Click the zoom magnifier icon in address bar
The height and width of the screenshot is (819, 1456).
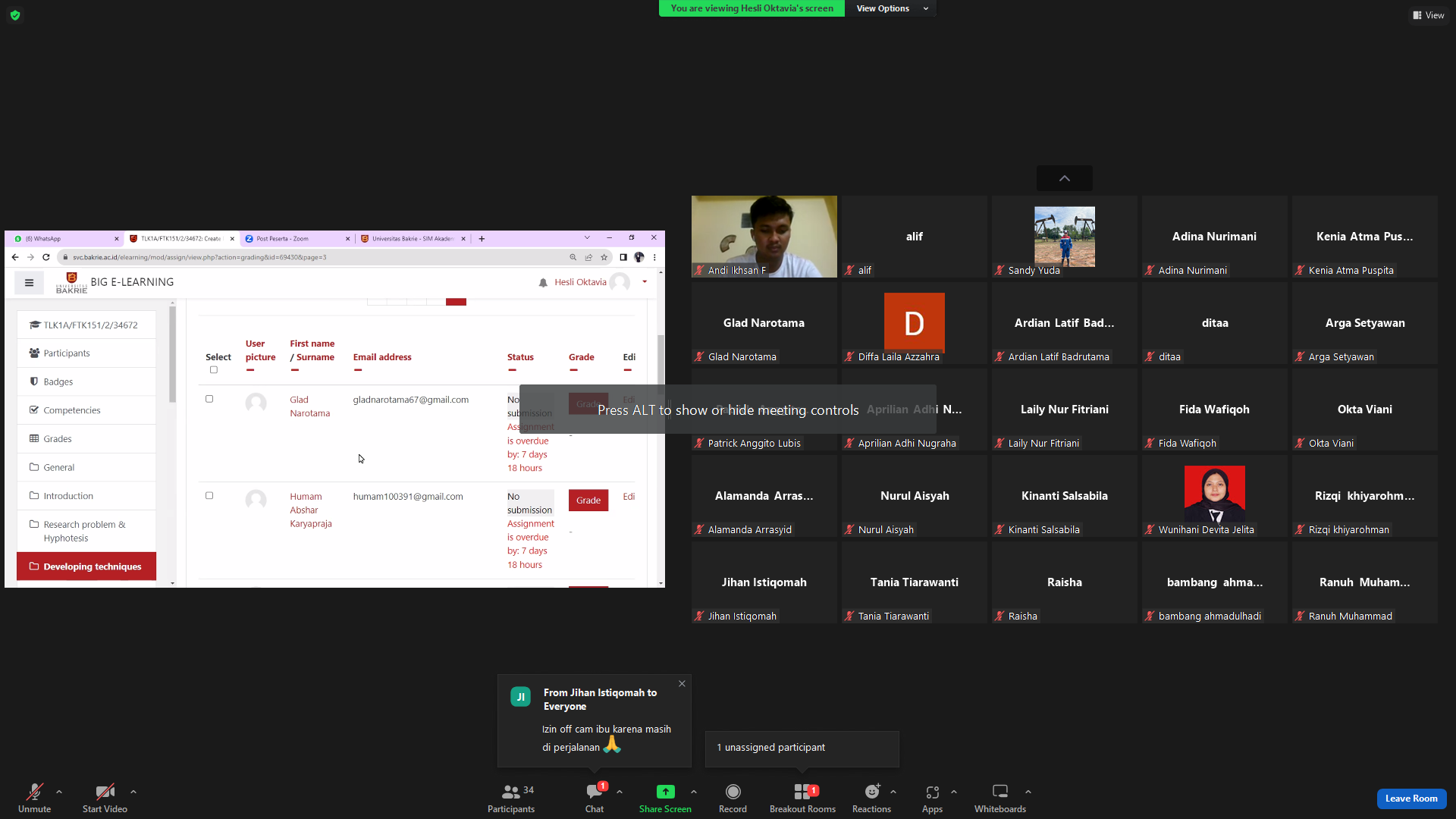point(573,257)
